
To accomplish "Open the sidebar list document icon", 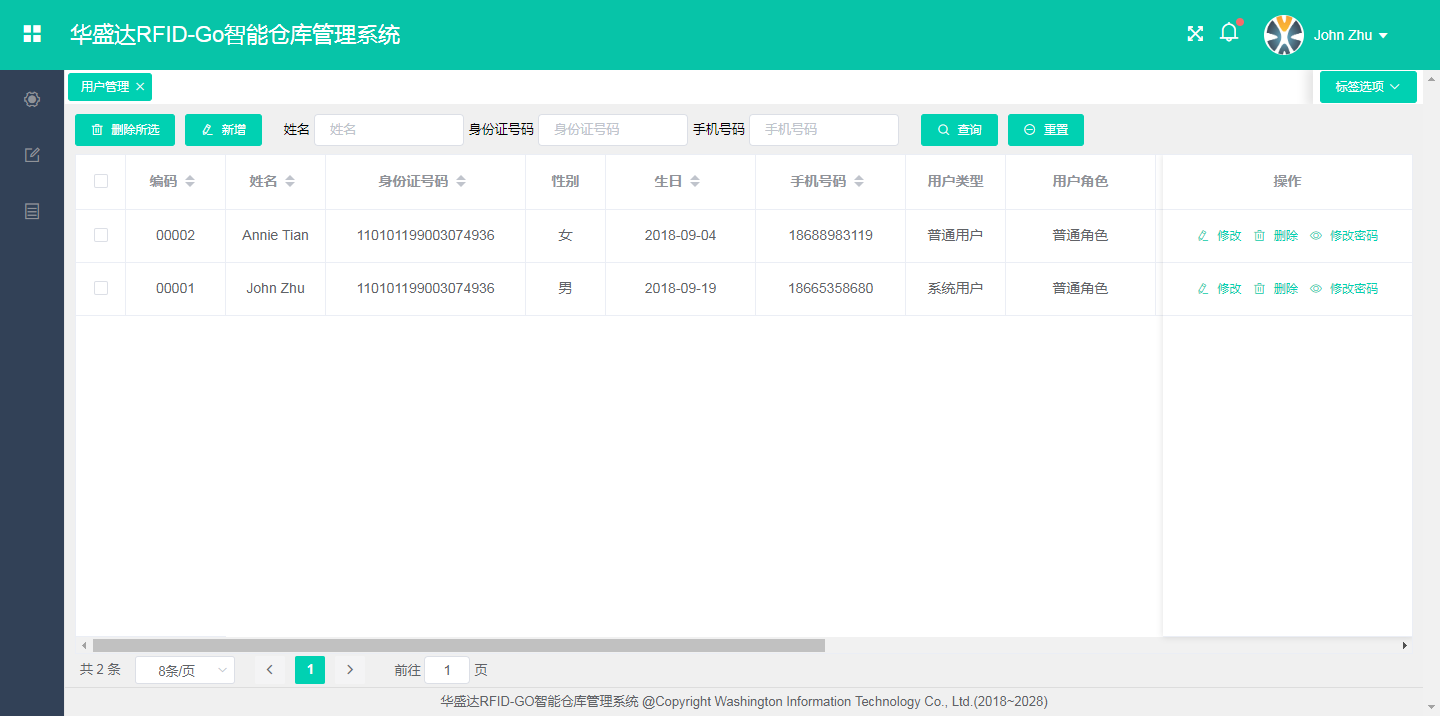I will tap(32, 211).
